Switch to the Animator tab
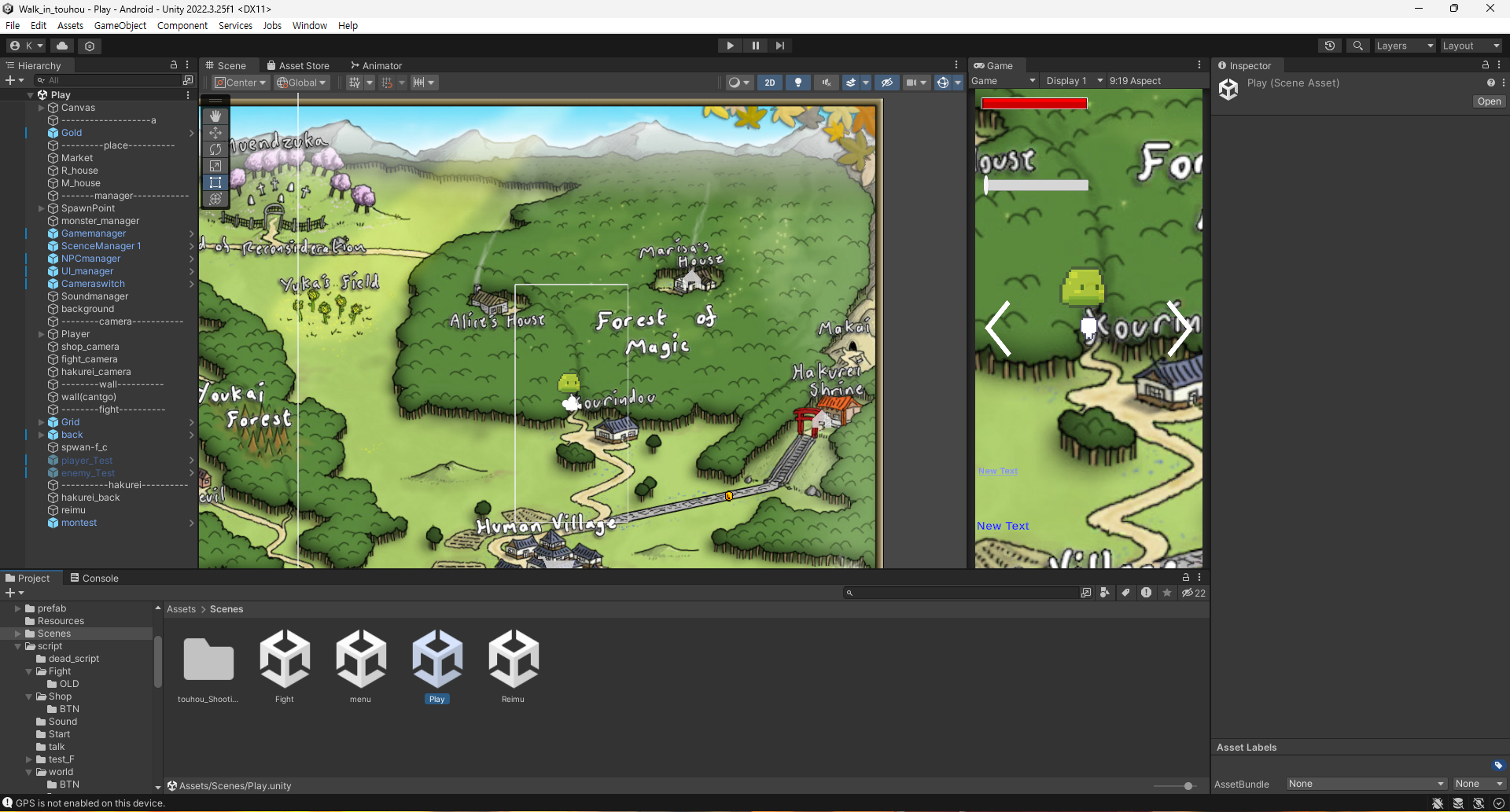Image resolution: width=1510 pixels, height=812 pixels. coord(376,65)
